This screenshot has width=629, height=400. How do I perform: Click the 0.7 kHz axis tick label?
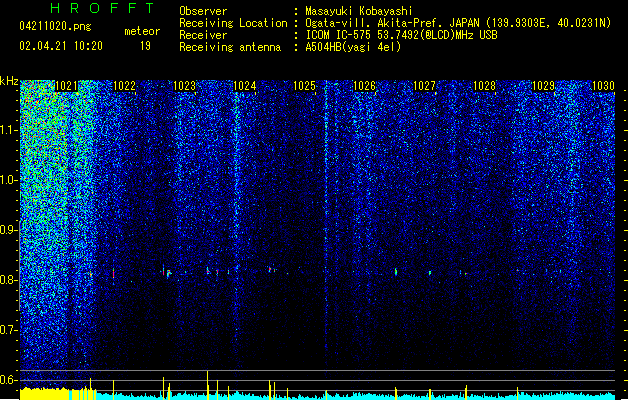[x=9, y=330]
